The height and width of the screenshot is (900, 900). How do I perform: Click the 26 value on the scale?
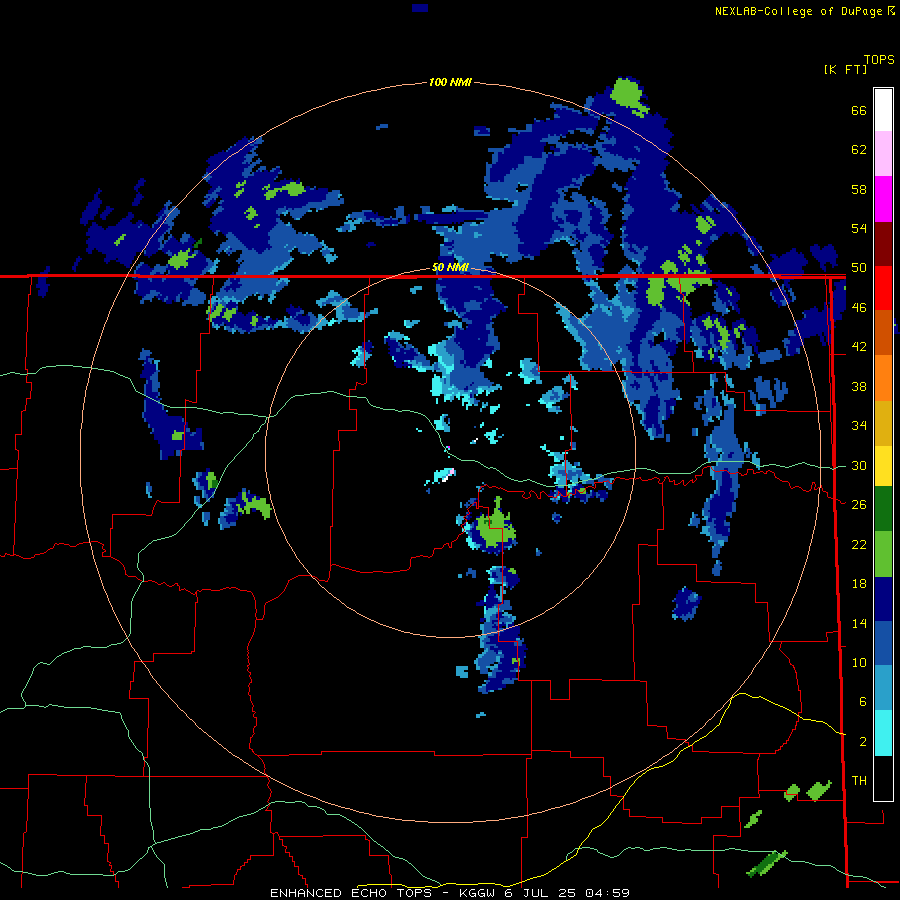pos(859,505)
